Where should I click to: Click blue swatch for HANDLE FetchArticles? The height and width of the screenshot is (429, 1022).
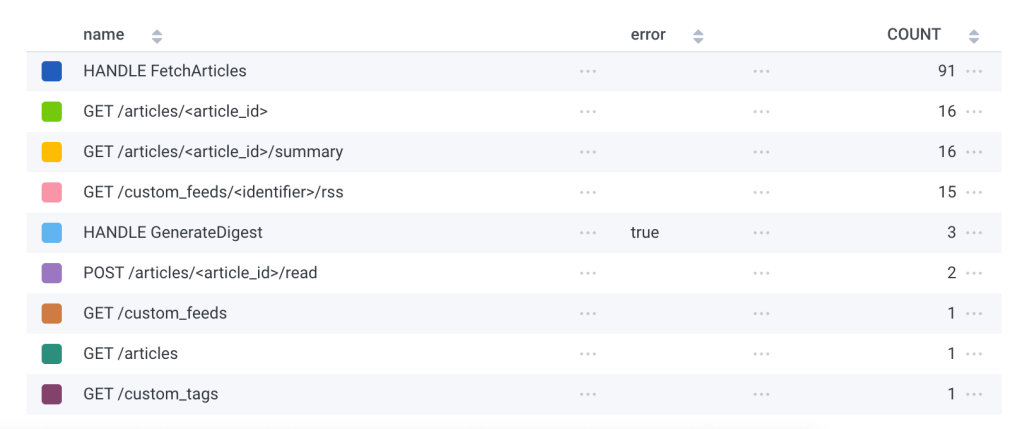(x=52, y=72)
